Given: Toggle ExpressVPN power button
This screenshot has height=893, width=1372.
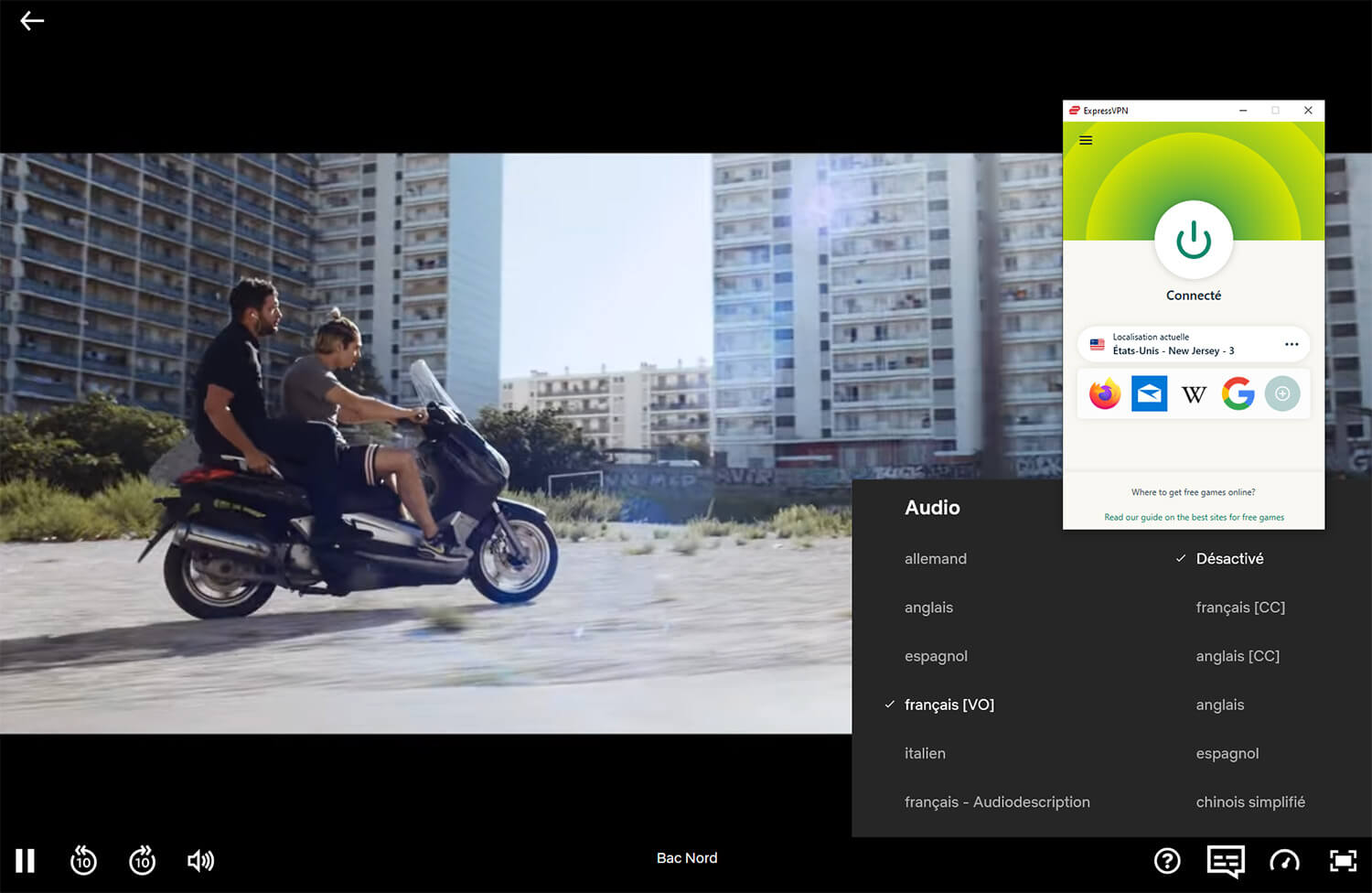Looking at the screenshot, I should [1194, 240].
